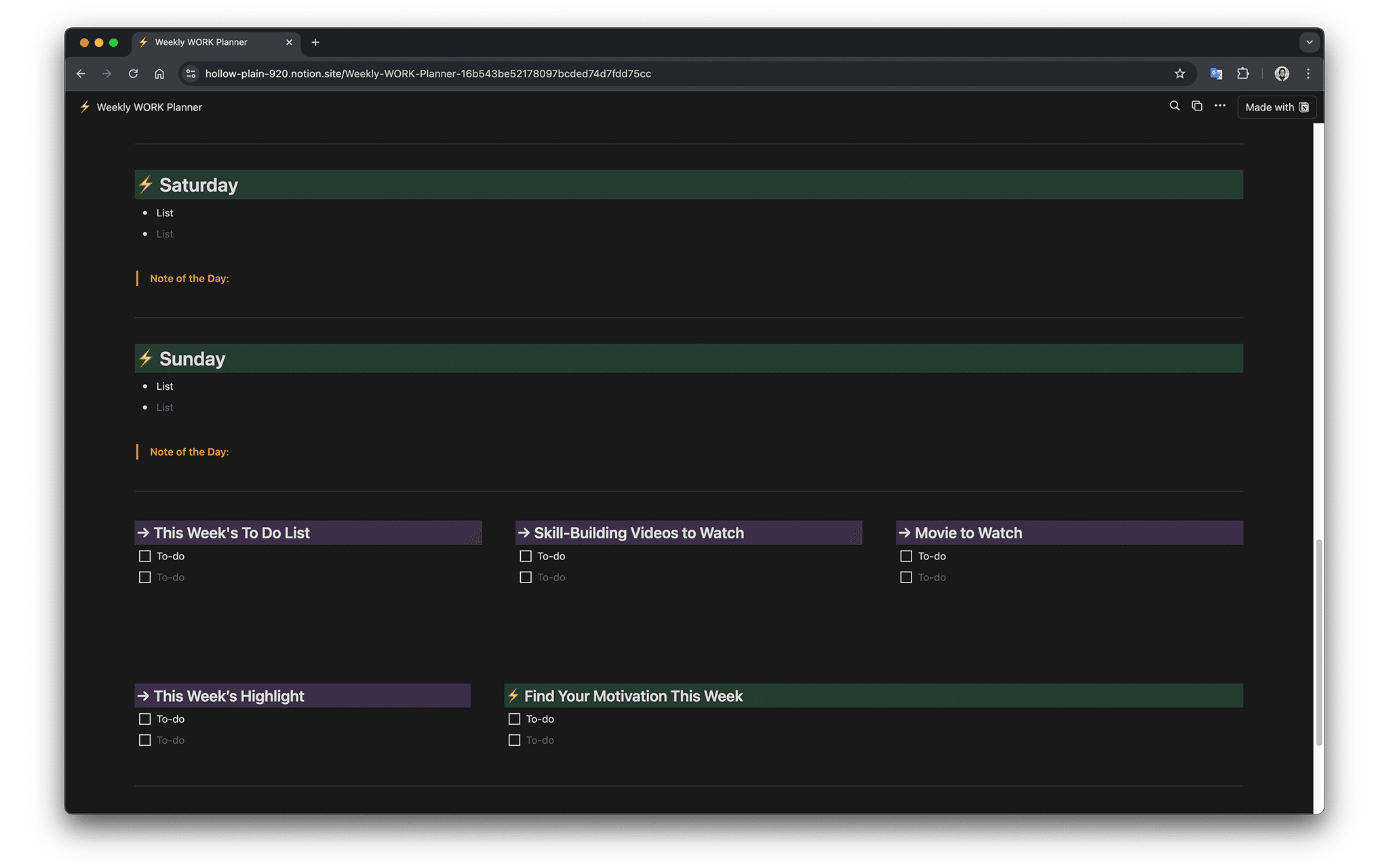Screen dimensions: 1389x868
Task: Click the duplicate page icon
Action: (1197, 106)
